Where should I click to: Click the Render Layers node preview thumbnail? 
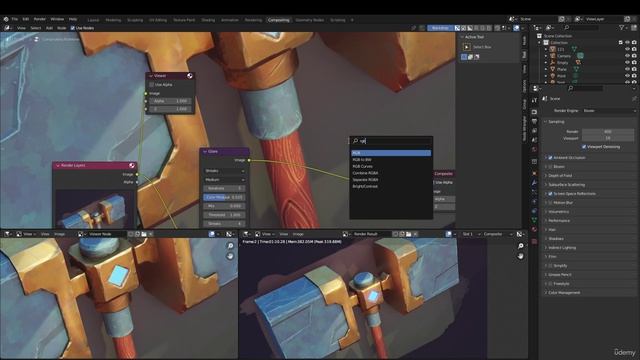tap(95, 209)
